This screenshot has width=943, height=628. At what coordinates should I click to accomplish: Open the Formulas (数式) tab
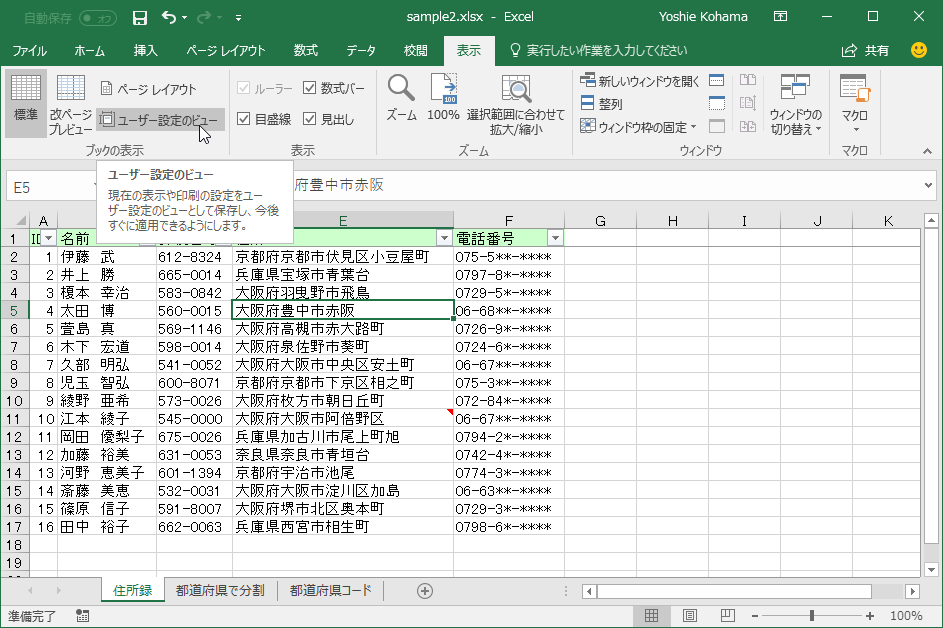(x=306, y=51)
